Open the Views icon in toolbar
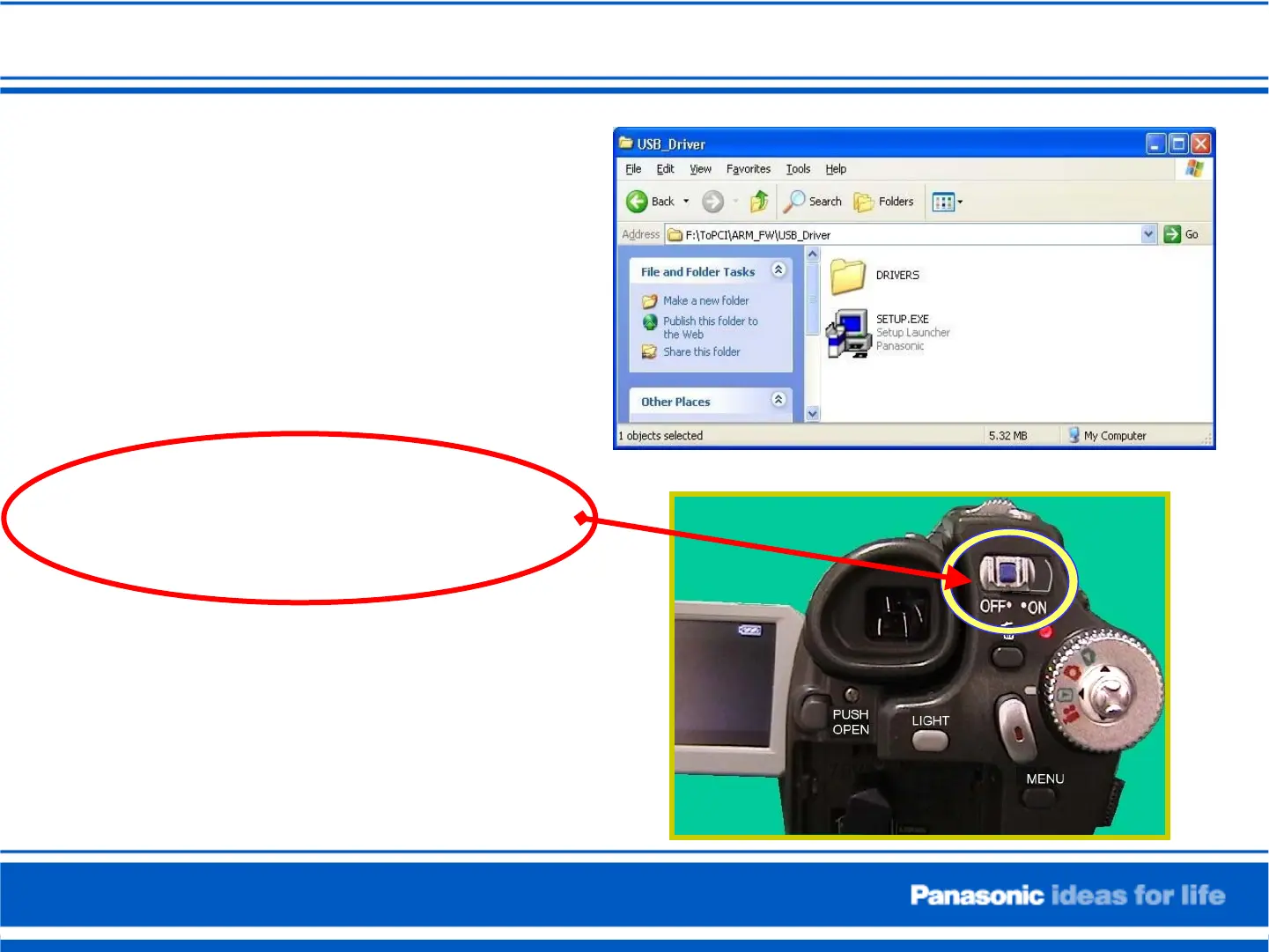Image resolution: width=1269 pixels, height=952 pixels. [x=943, y=203]
